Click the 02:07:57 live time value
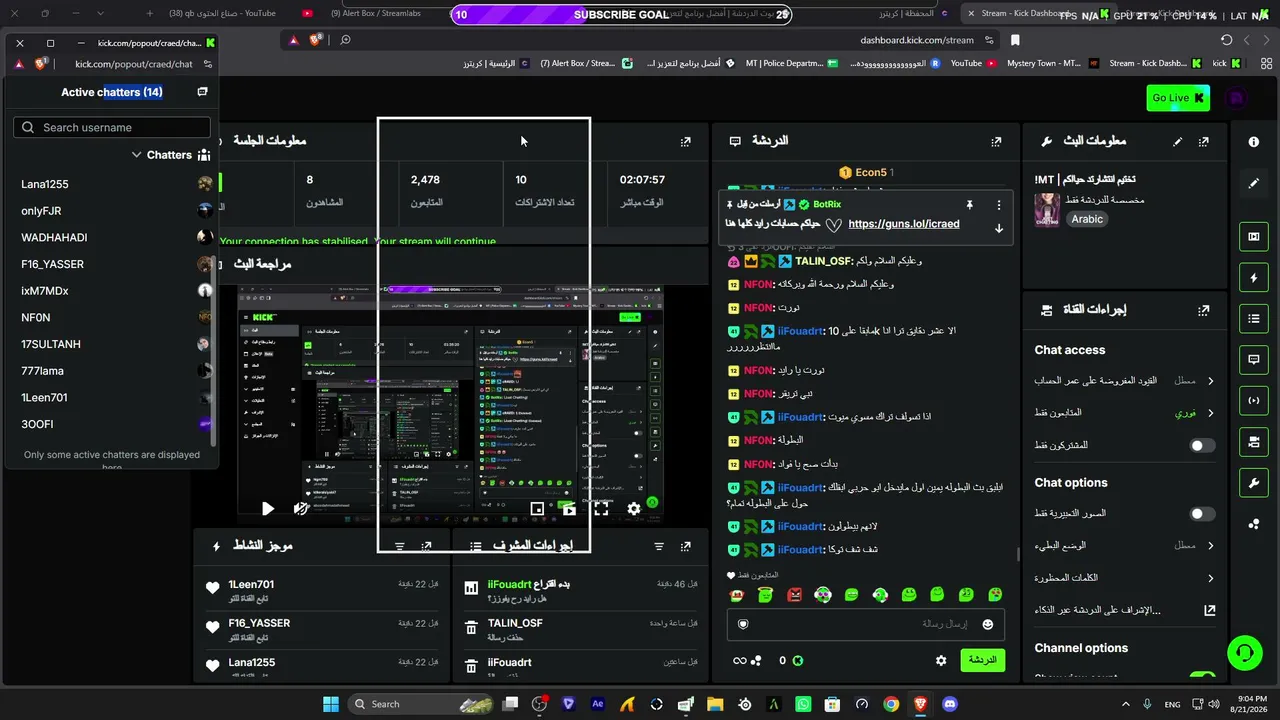Image resolution: width=1280 pixels, height=720 pixels. (x=642, y=180)
